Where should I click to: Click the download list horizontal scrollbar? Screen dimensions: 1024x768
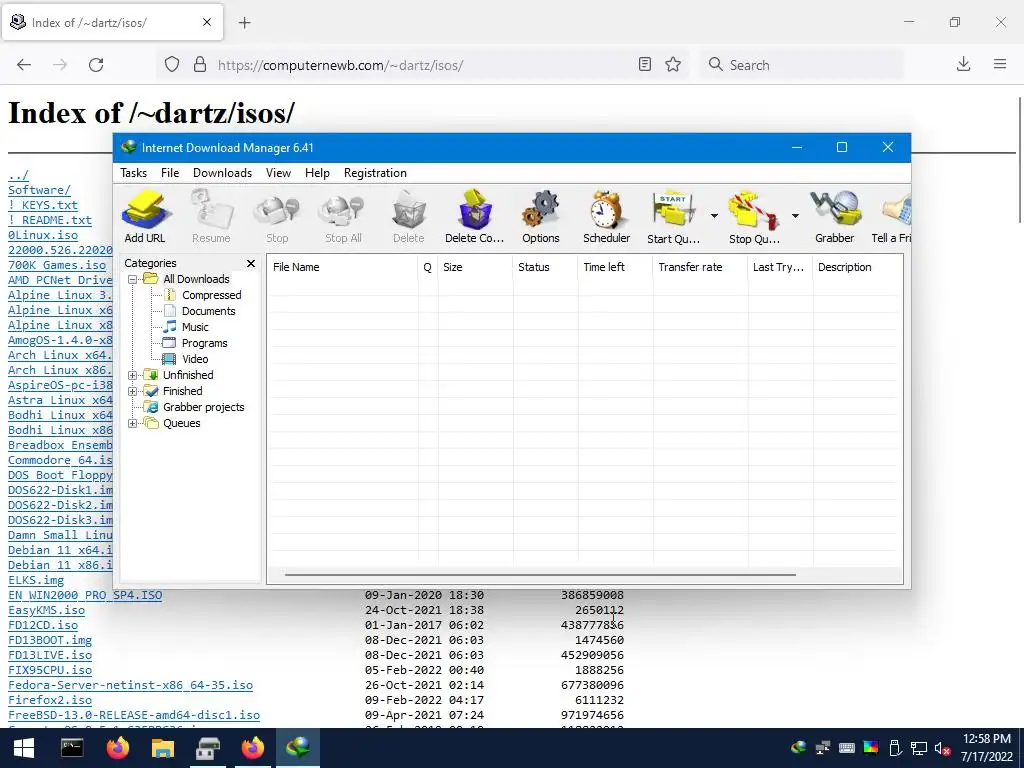[x=540, y=575]
